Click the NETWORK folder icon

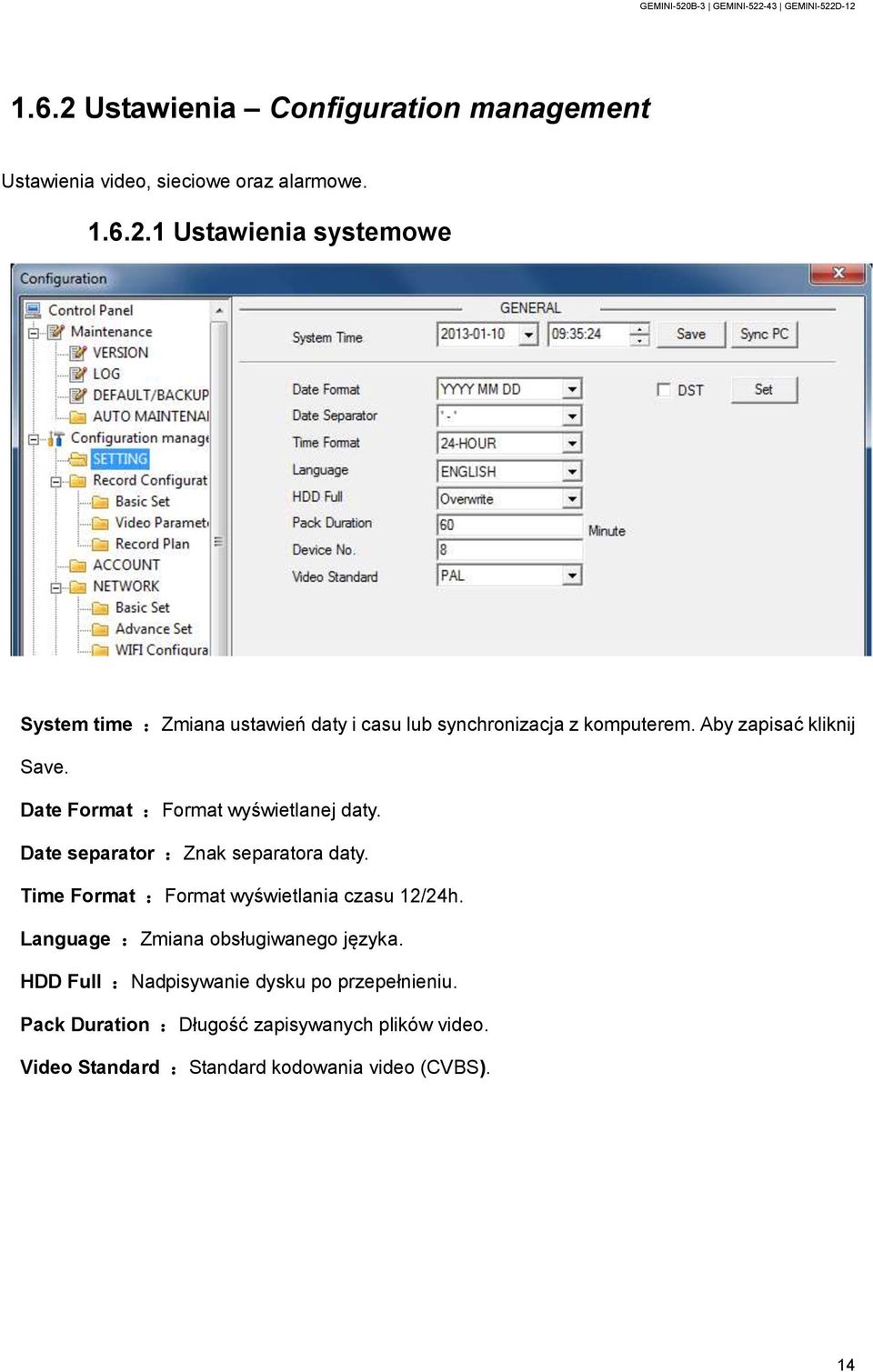tap(78, 586)
